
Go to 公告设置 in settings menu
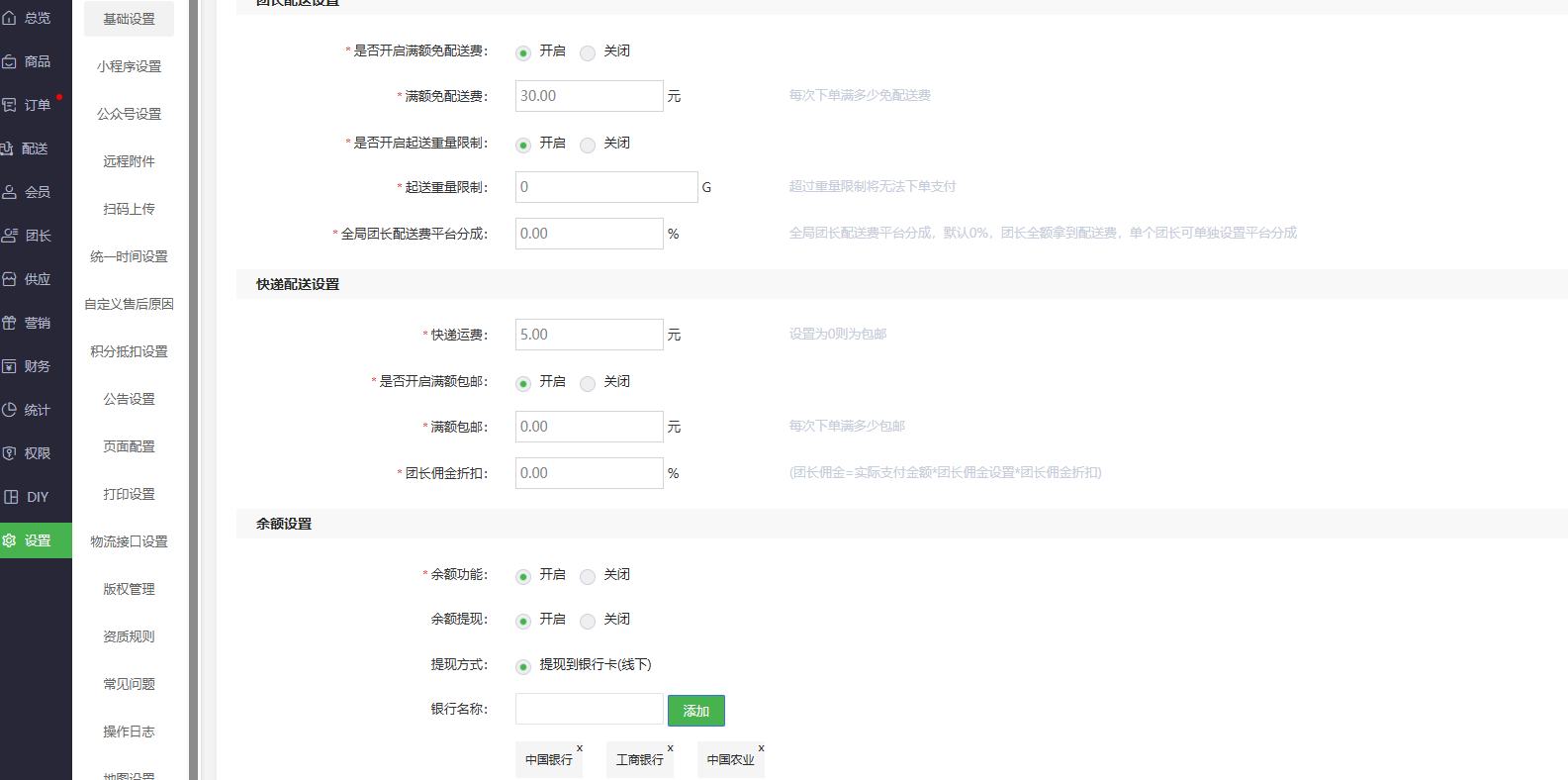tap(129, 399)
